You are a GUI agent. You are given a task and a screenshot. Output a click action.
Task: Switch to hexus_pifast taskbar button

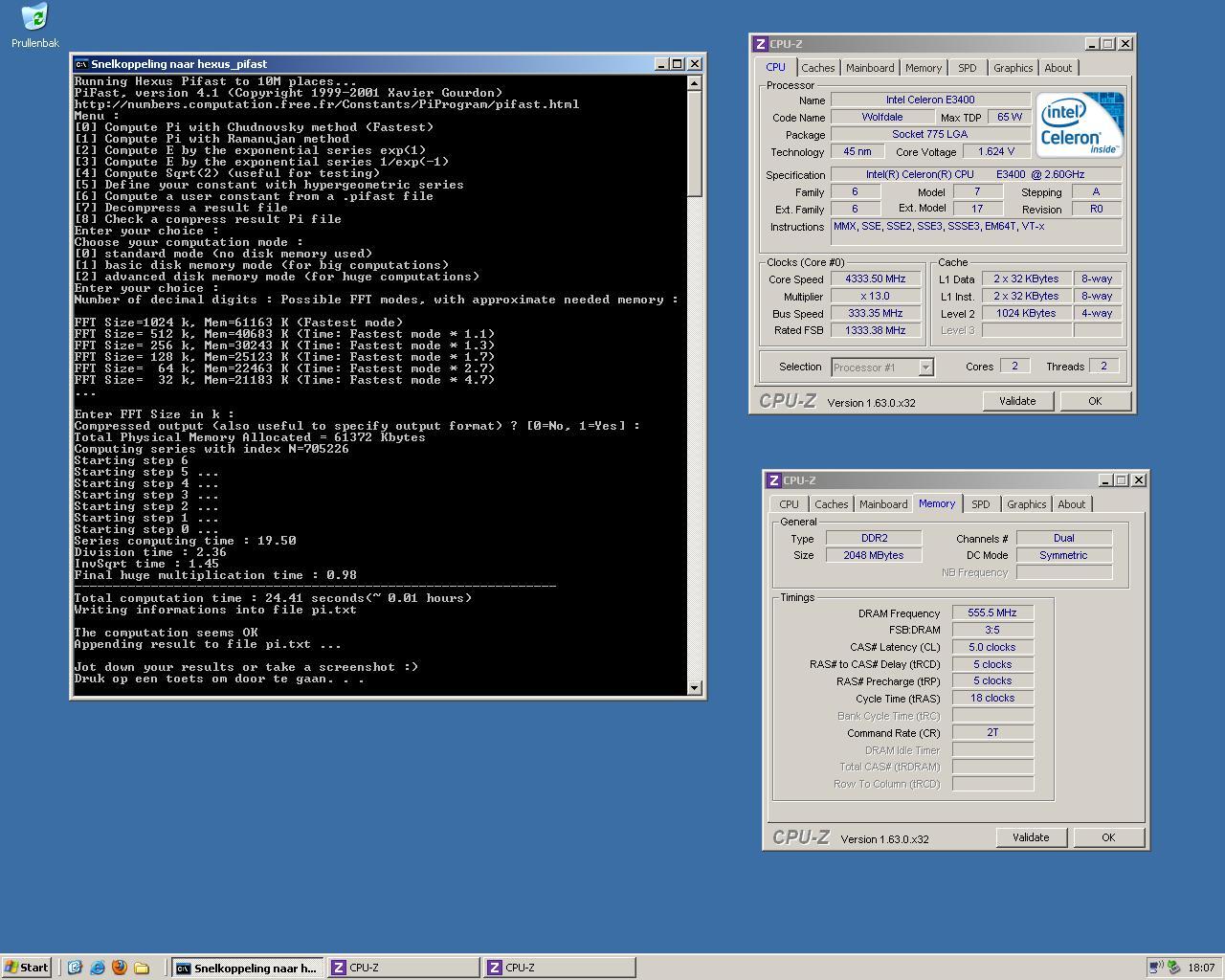[x=247, y=968]
